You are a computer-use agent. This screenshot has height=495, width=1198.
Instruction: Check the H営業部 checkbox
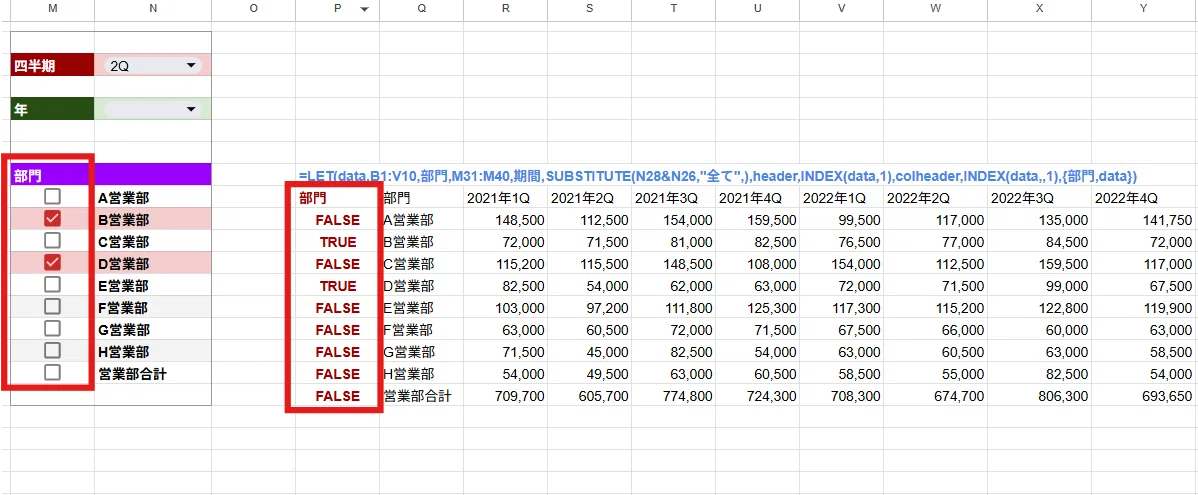tap(52, 351)
